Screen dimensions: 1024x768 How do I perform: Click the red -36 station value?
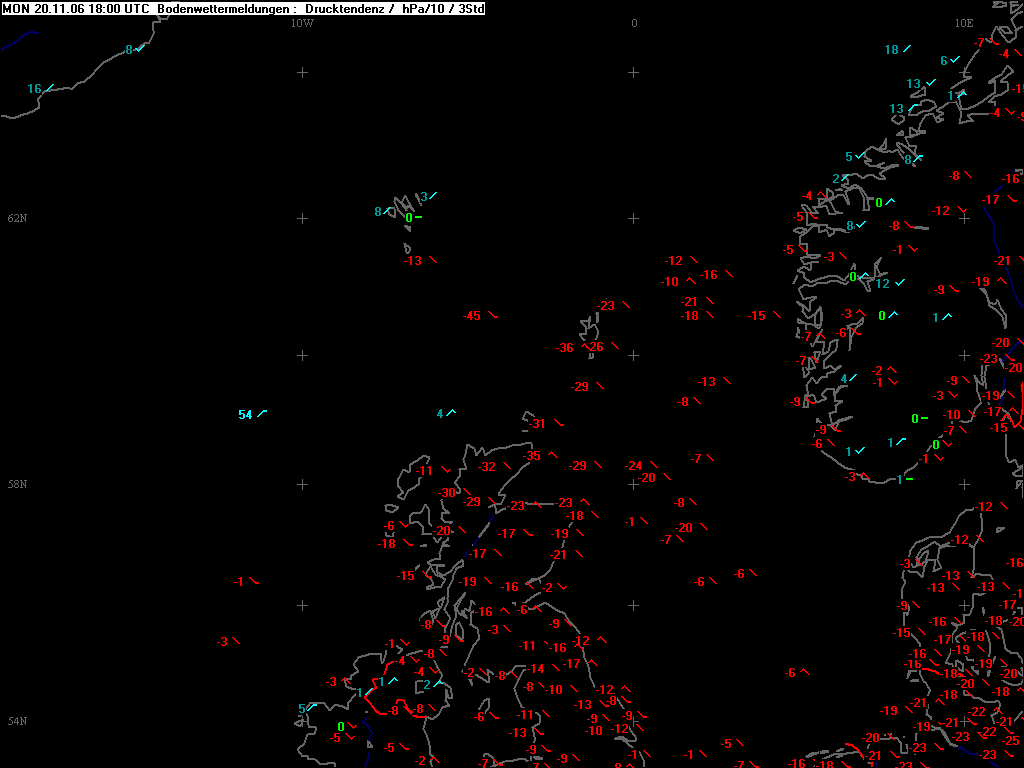565,347
